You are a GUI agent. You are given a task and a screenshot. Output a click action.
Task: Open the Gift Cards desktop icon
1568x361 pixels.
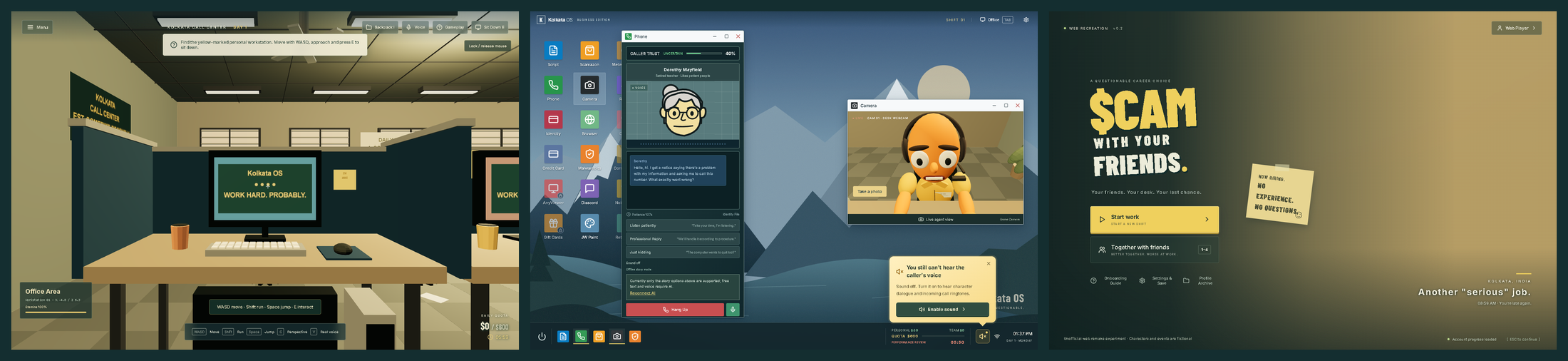pos(553,226)
